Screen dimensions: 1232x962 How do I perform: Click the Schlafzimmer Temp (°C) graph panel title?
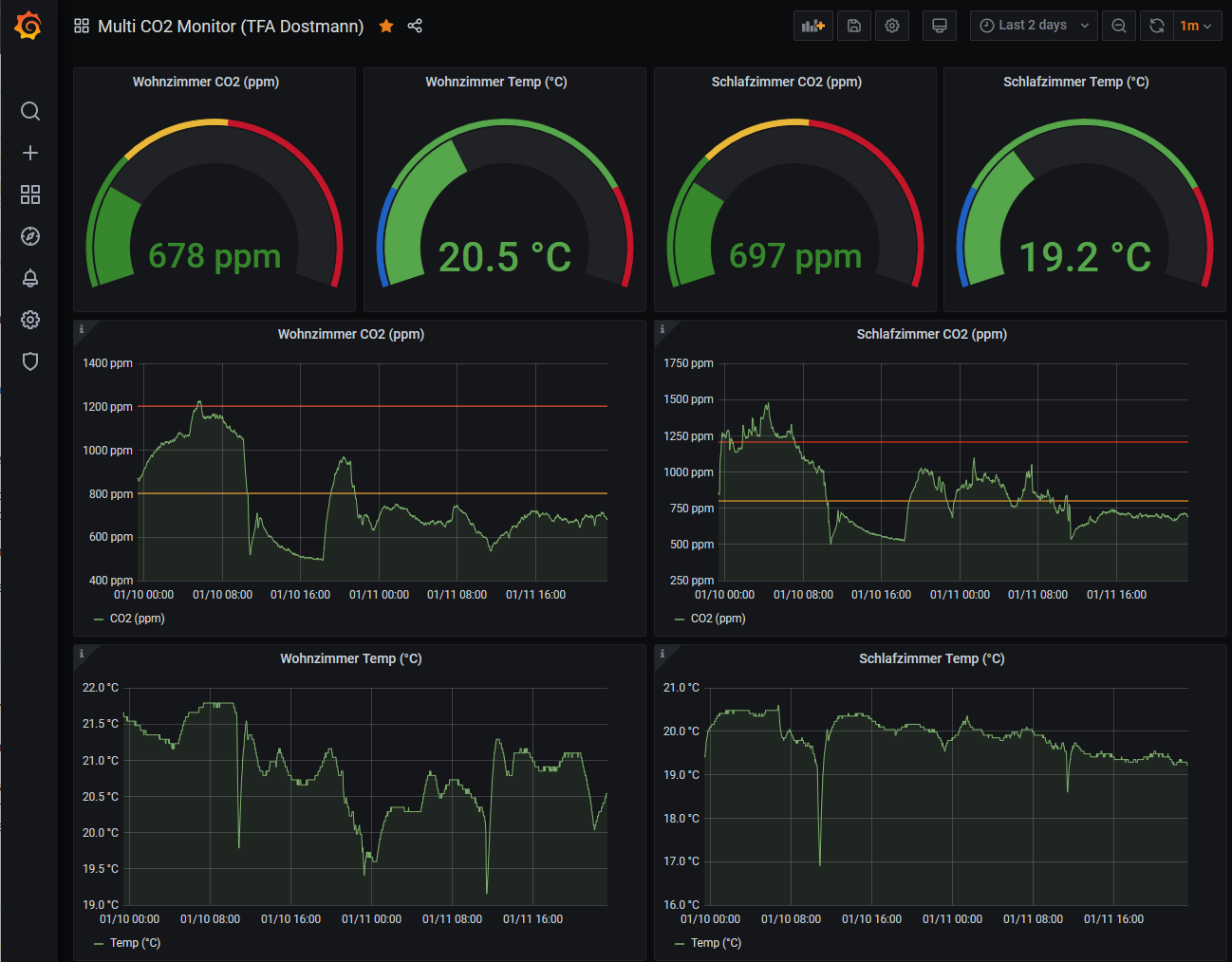(931, 658)
